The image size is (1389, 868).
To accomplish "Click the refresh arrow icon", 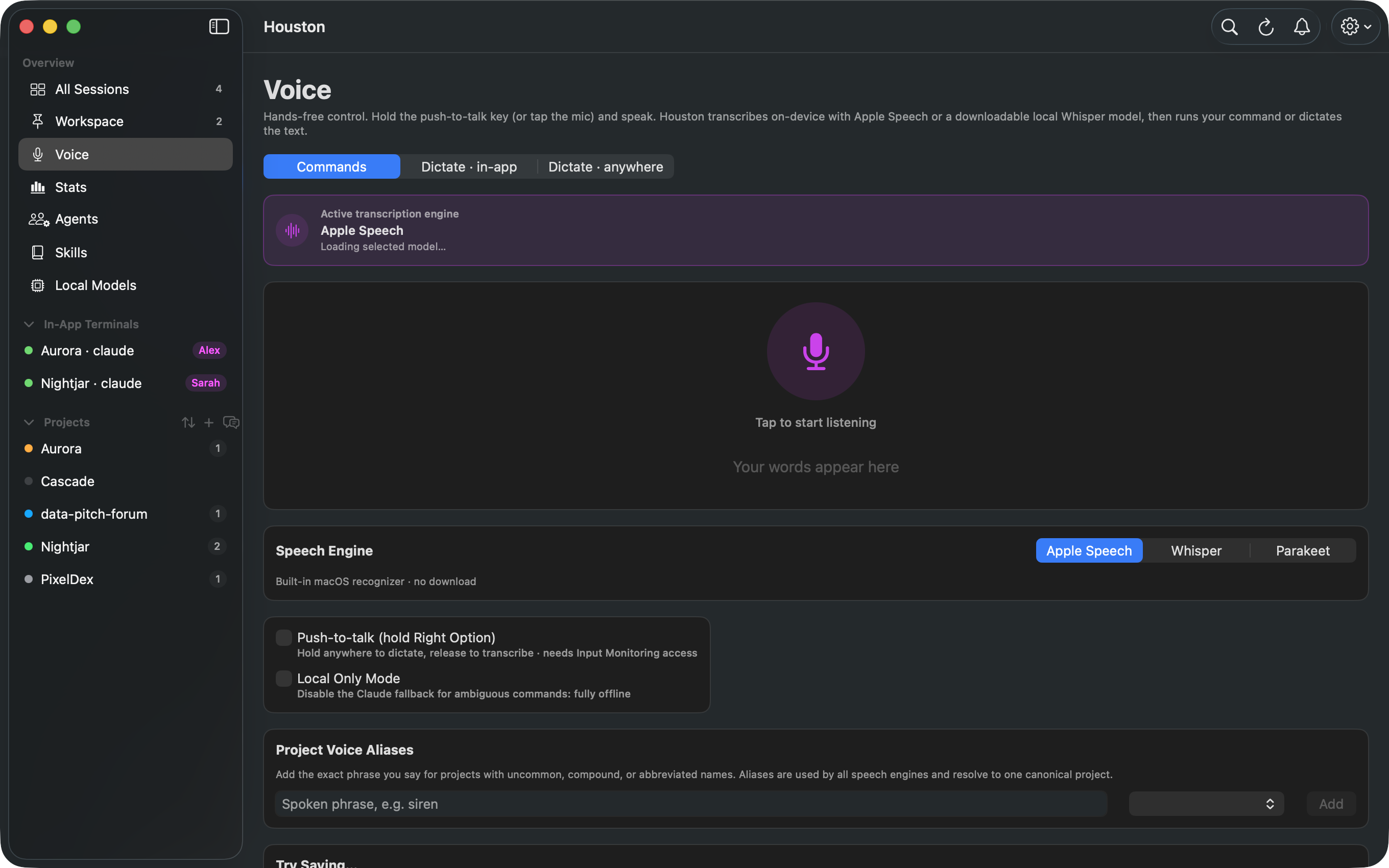I will click(1265, 27).
